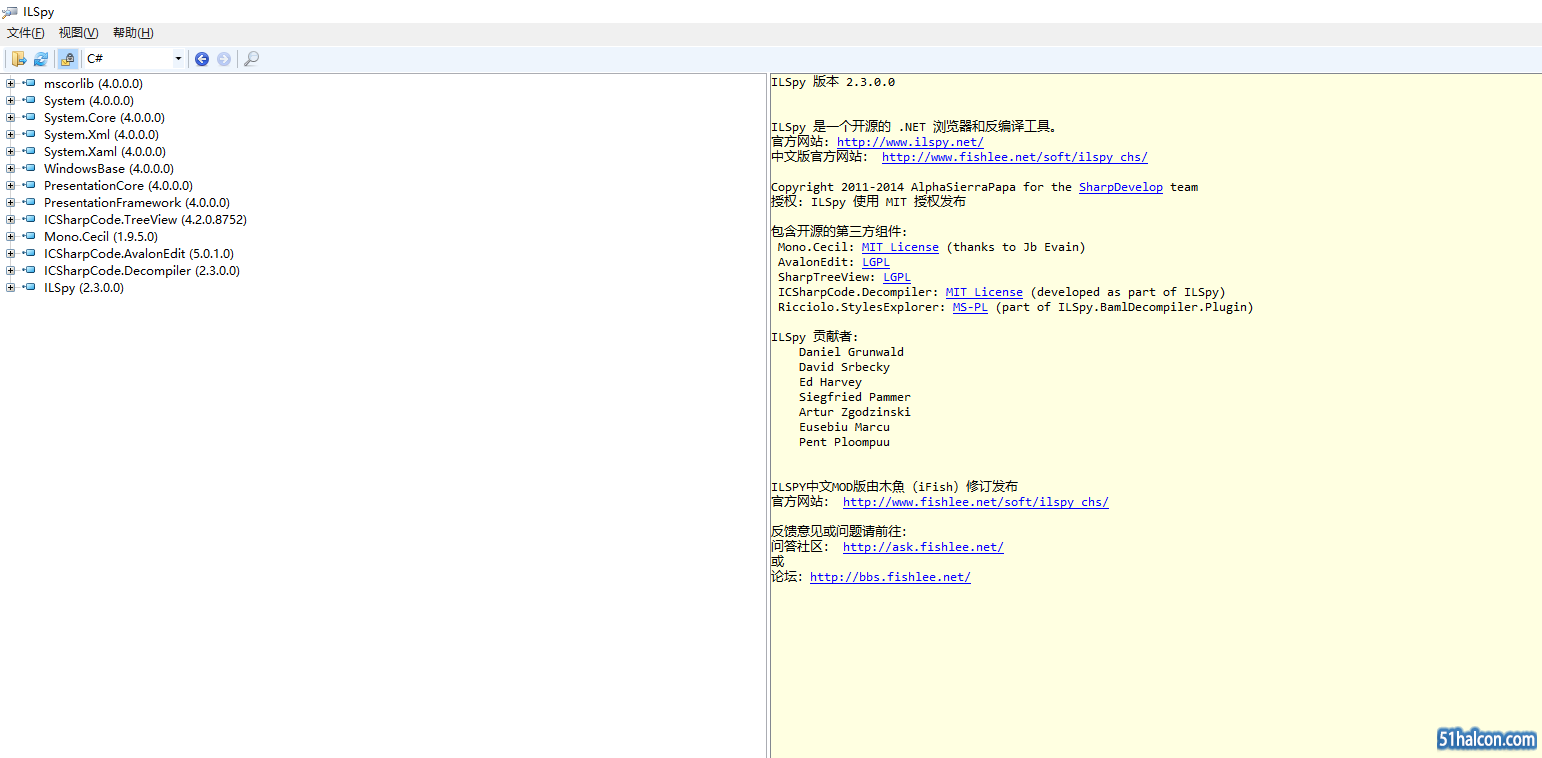Open the AvalonEdit LGPL link
This screenshot has height=758, width=1542.
(876, 262)
